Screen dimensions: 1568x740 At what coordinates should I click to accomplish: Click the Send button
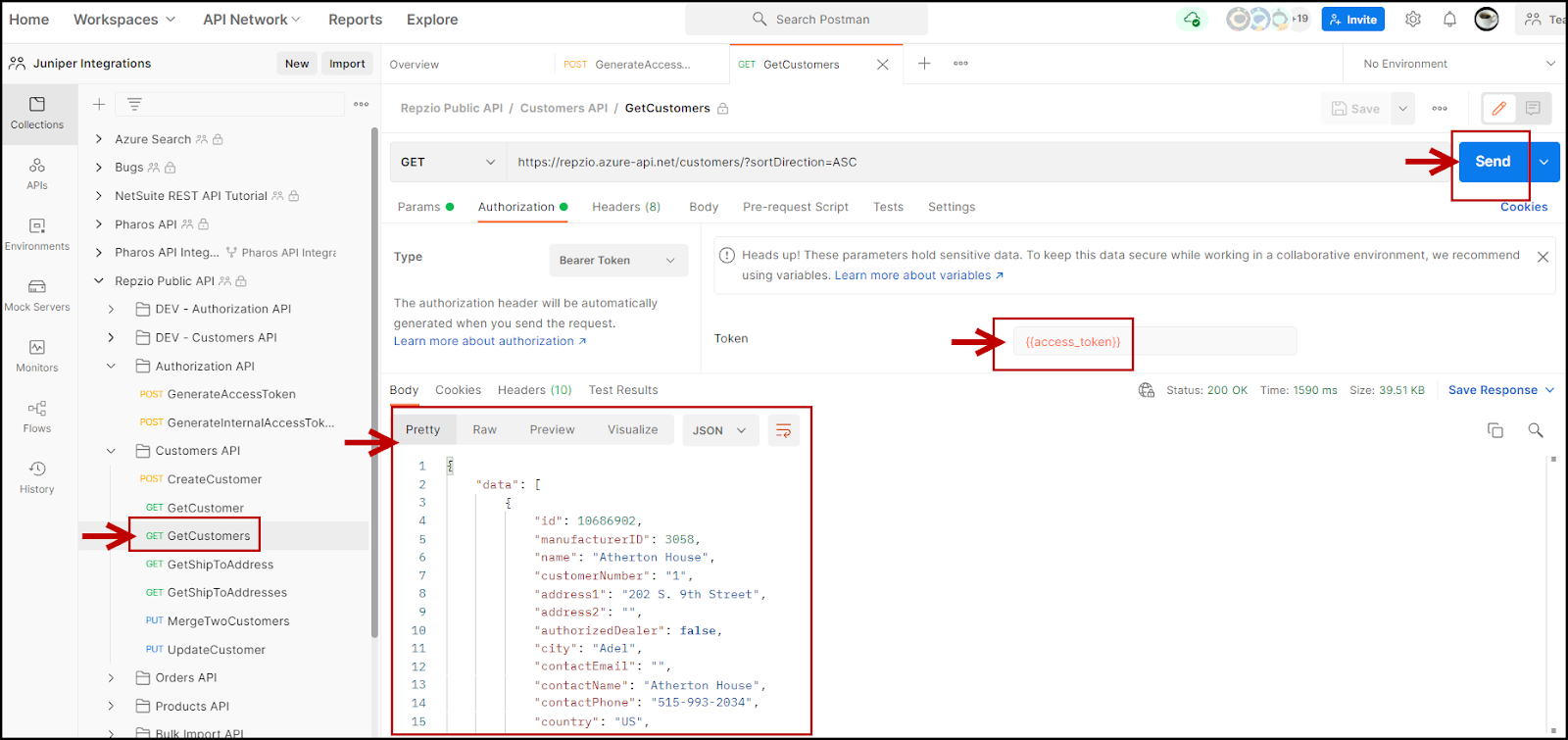[x=1493, y=162]
